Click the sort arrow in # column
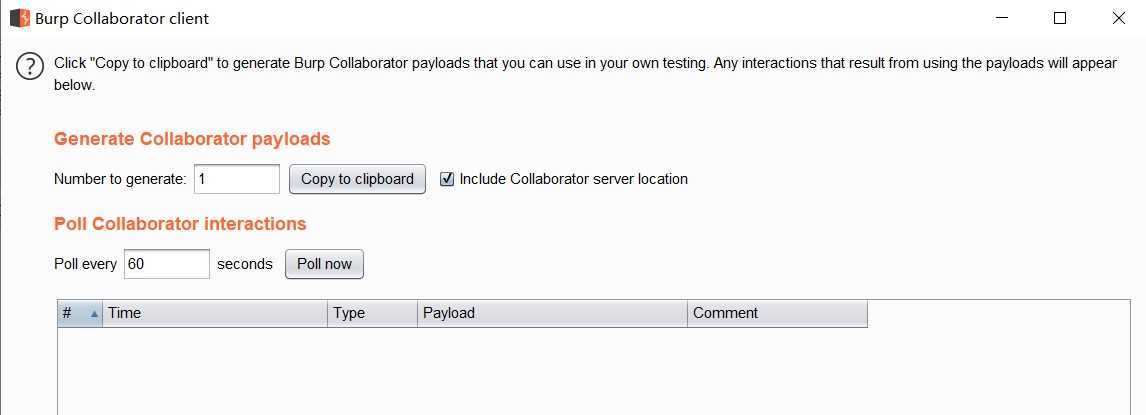 point(94,314)
